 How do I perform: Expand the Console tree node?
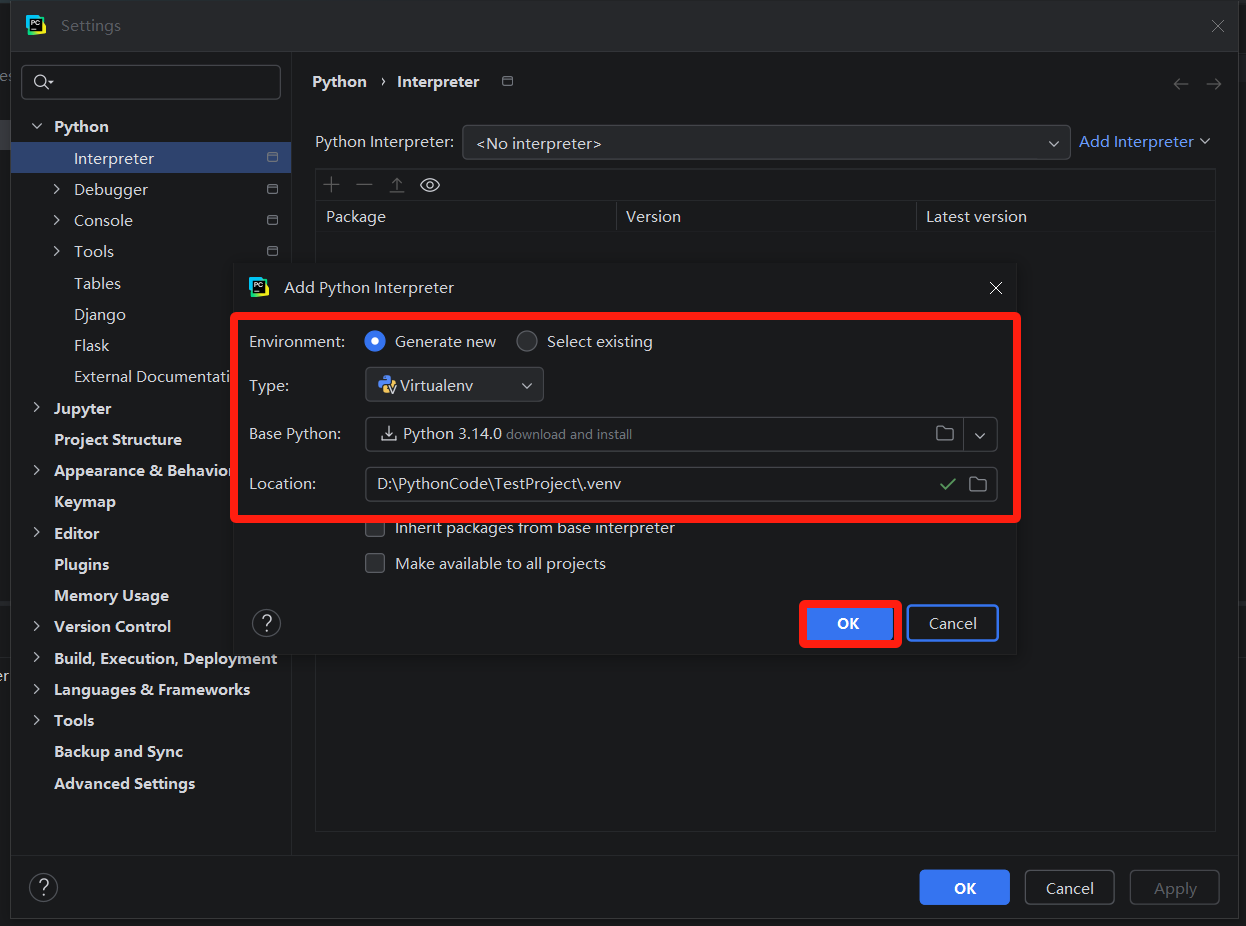tap(57, 220)
